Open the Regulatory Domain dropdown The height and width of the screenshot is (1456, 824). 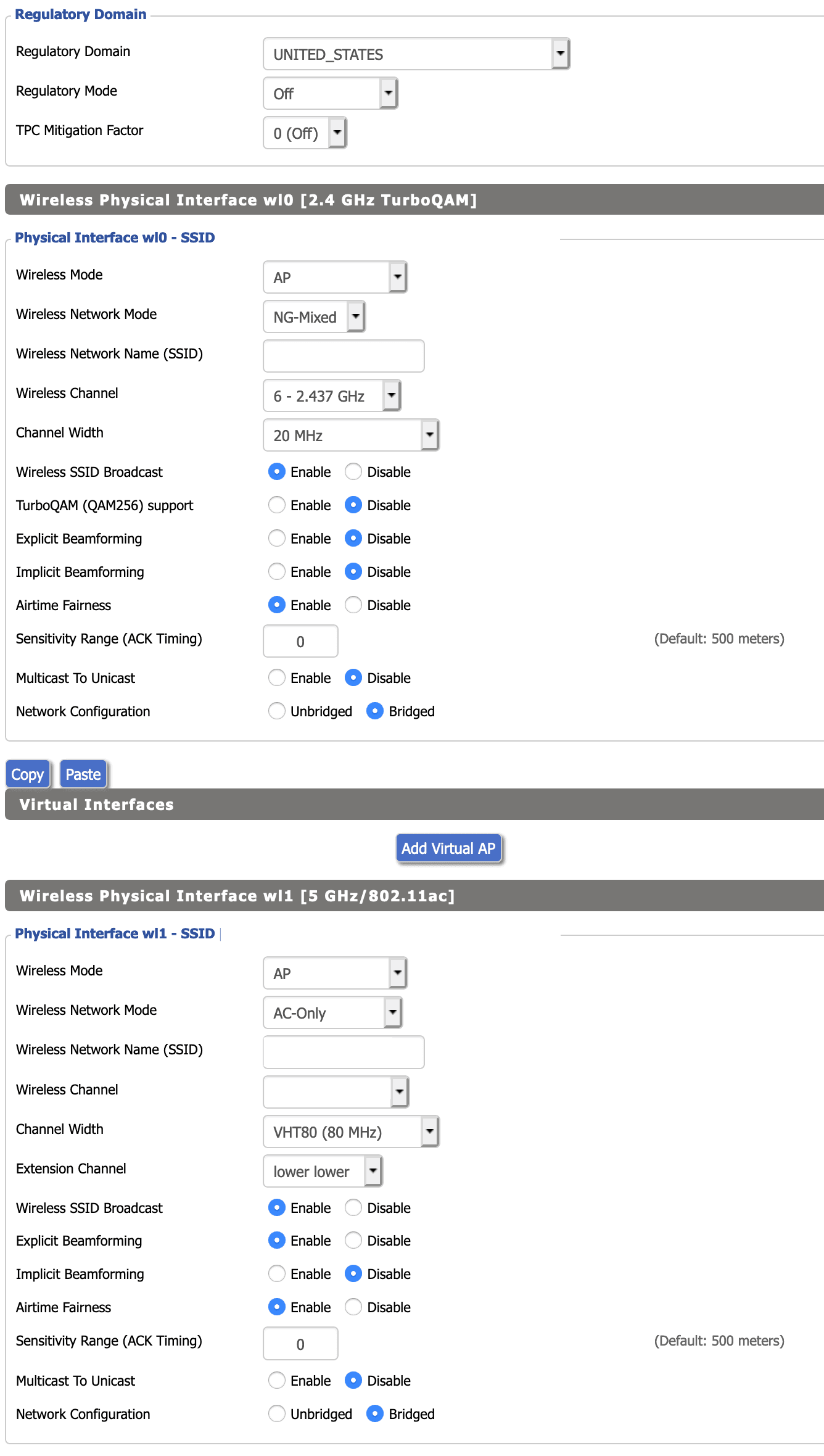(416, 54)
